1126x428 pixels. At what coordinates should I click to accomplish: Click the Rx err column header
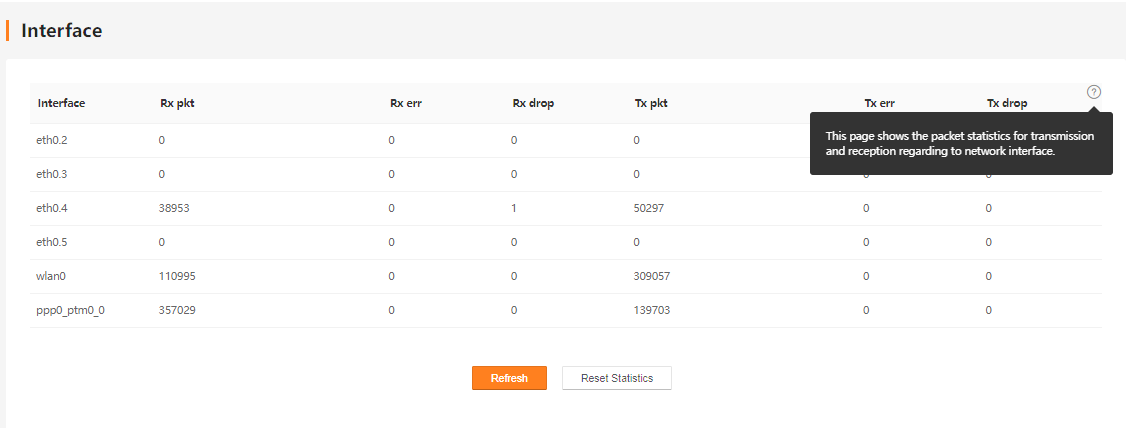click(406, 103)
